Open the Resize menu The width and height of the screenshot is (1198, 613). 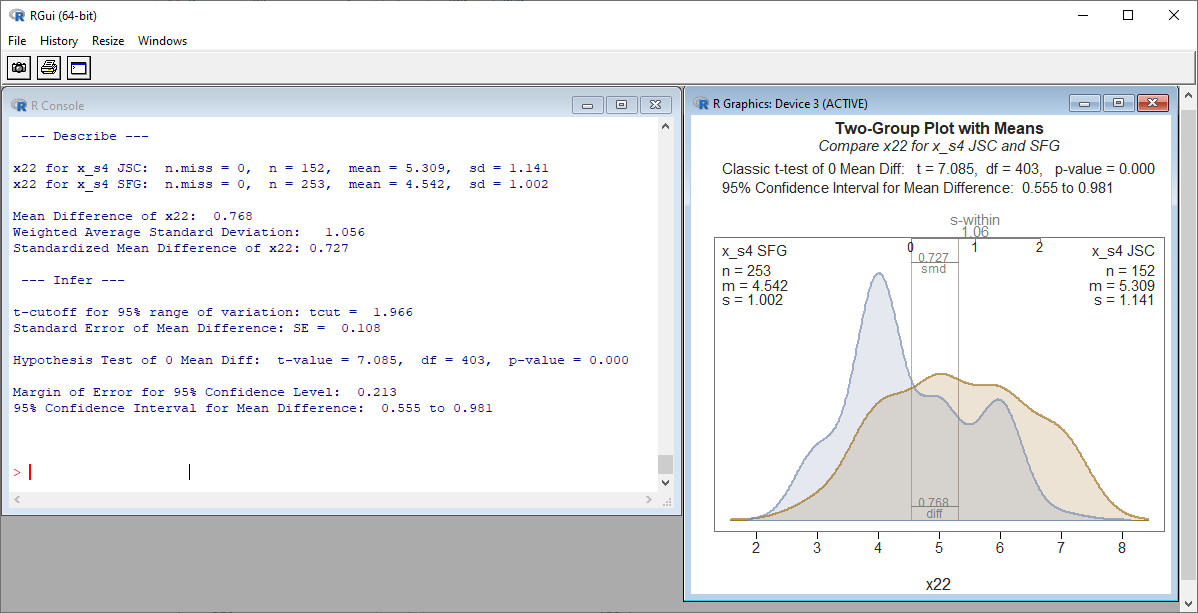point(107,41)
